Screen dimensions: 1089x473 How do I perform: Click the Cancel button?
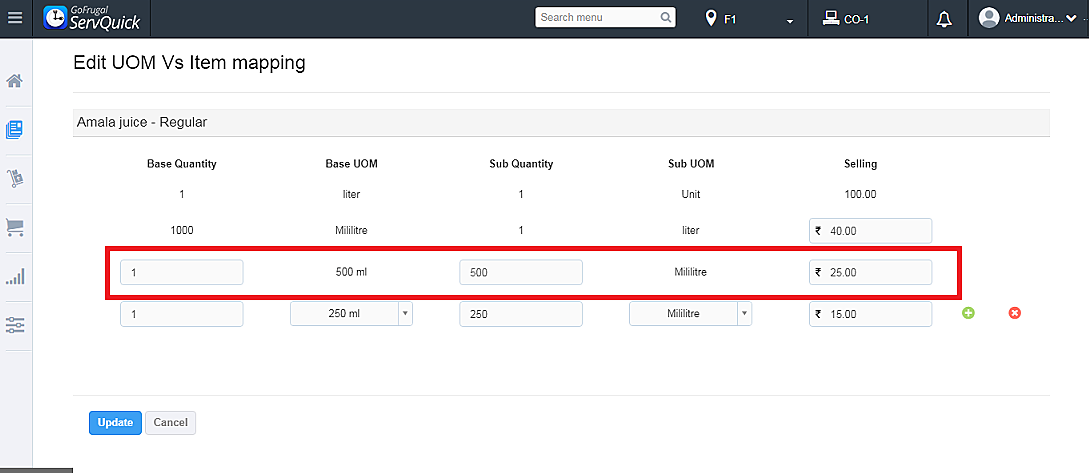tap(170, 422)
